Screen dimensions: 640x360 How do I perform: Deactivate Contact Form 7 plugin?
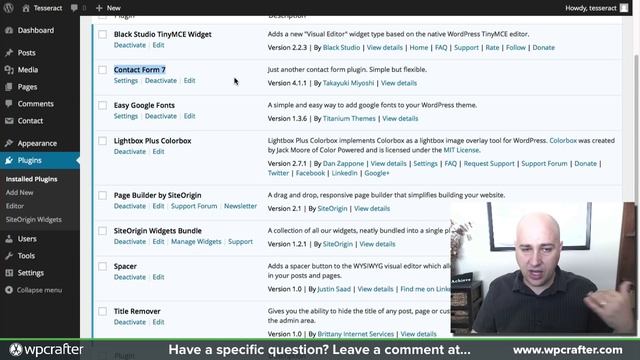pos(161,81)
